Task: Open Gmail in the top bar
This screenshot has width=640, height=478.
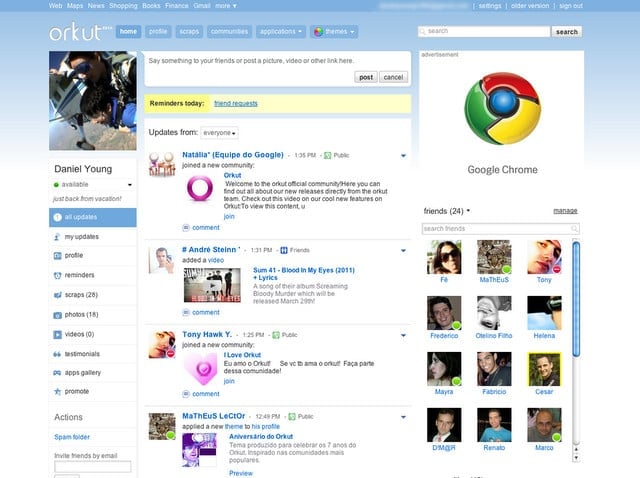Action: (x=202, y=6)
